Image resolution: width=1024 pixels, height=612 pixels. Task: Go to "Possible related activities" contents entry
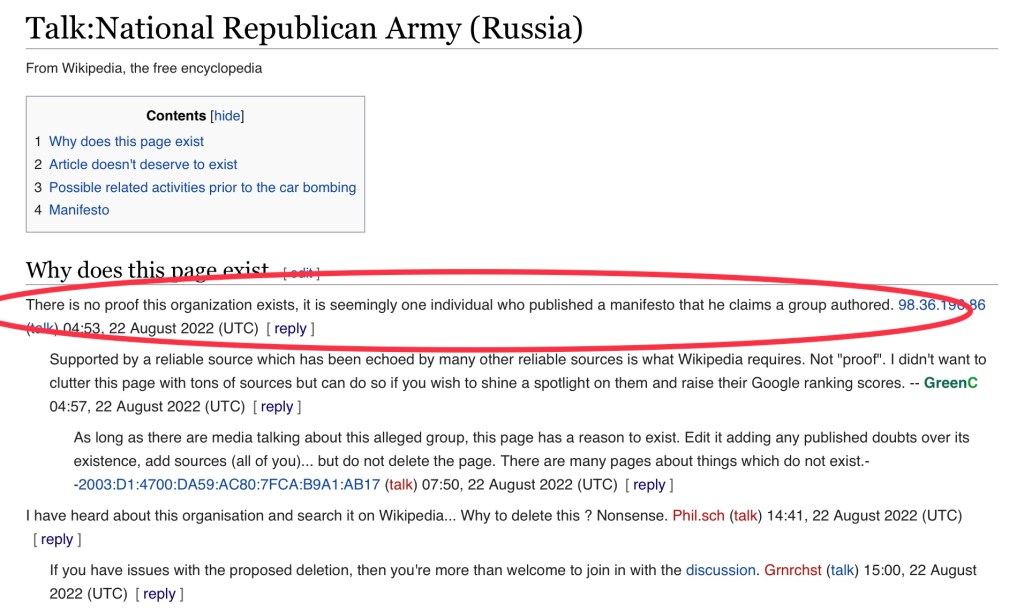202,187
